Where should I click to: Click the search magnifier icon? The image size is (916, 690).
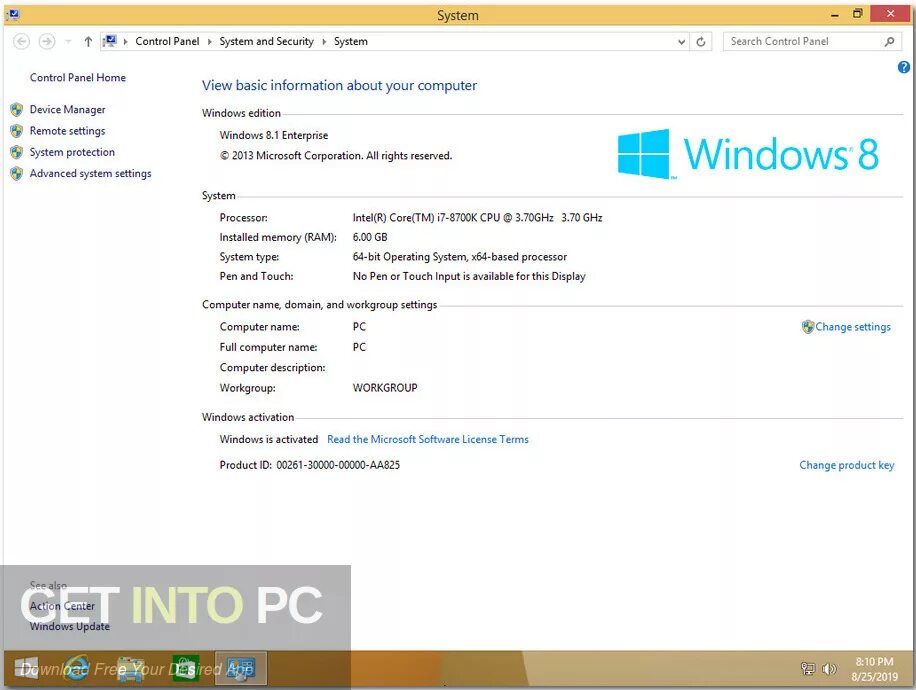(889, 41)
